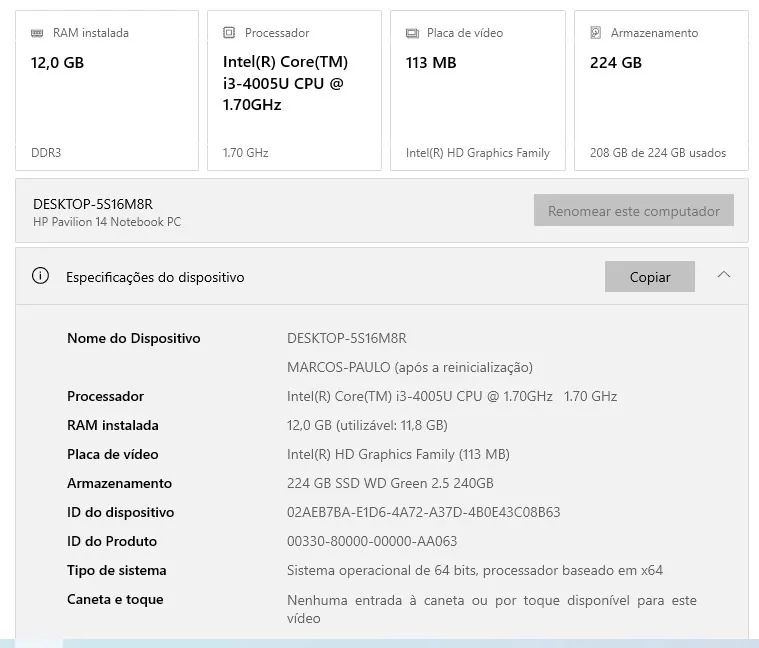Click the Armazenamento label in specifications list

tap(120, 483)
